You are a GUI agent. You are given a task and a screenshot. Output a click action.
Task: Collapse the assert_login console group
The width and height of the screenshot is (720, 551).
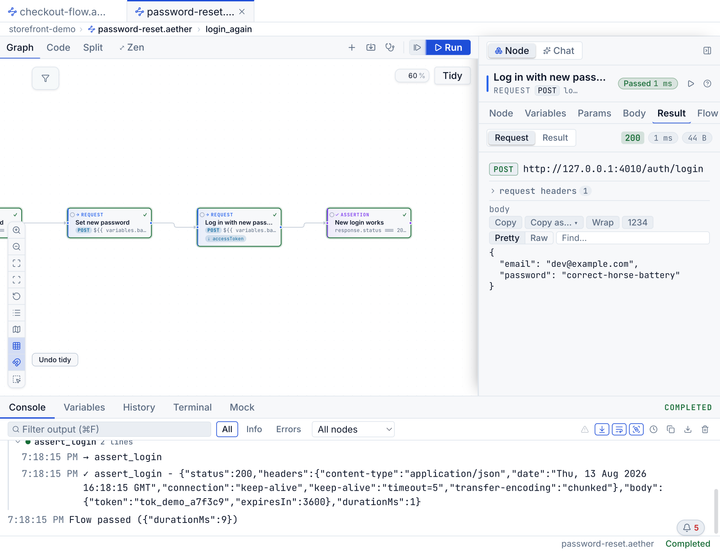(17, 442)
